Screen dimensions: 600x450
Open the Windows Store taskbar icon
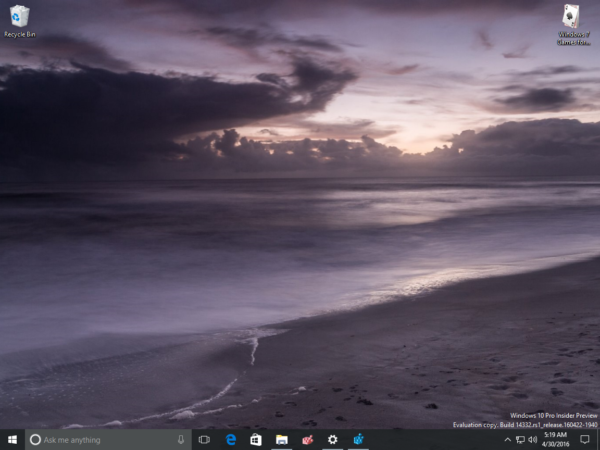tap(256, 440)
